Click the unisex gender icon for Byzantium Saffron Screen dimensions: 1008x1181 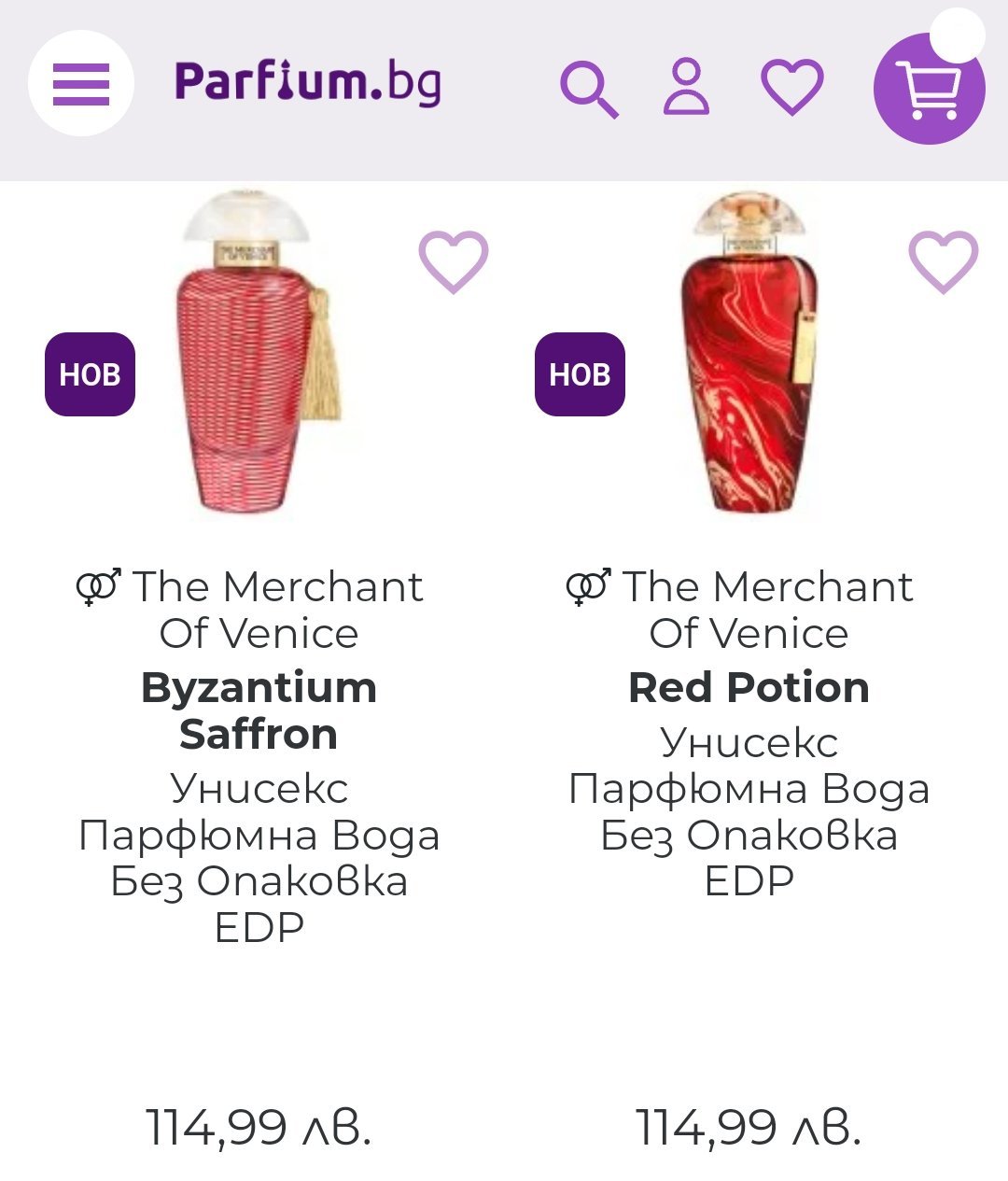[x=98, y=587]
